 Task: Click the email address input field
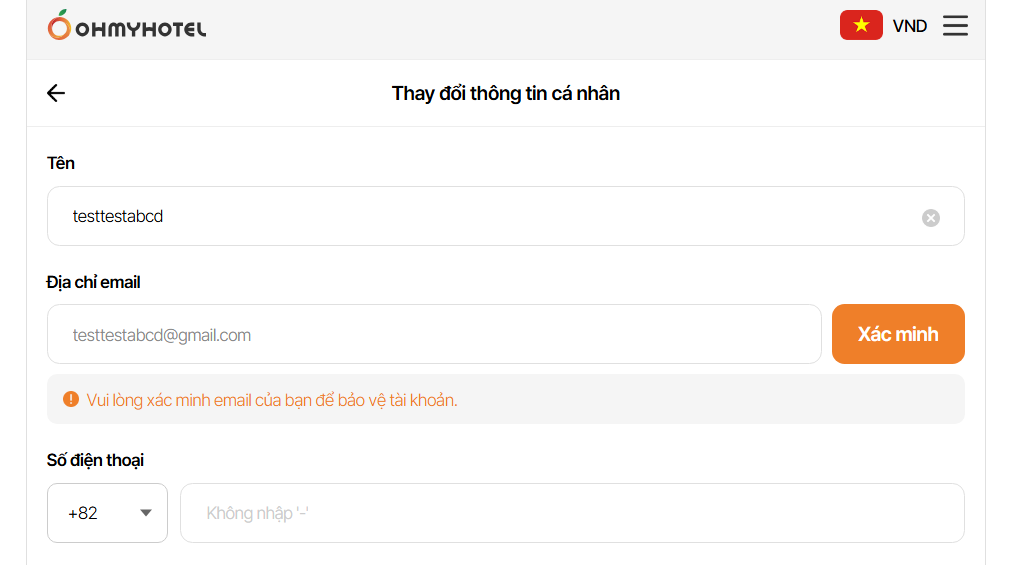point(434,334)
